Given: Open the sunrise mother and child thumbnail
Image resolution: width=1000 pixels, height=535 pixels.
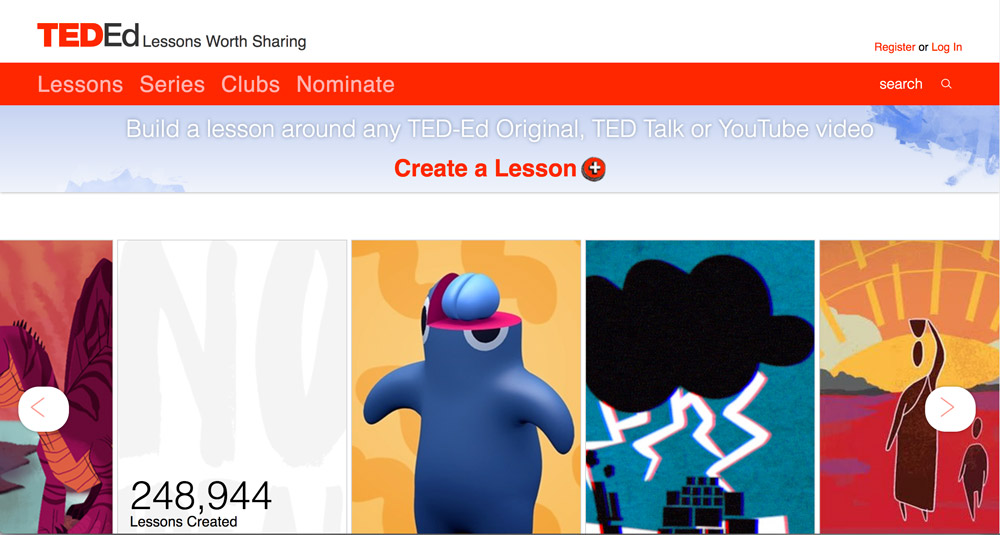Looking at the screenshot, I should pos(909,387).
